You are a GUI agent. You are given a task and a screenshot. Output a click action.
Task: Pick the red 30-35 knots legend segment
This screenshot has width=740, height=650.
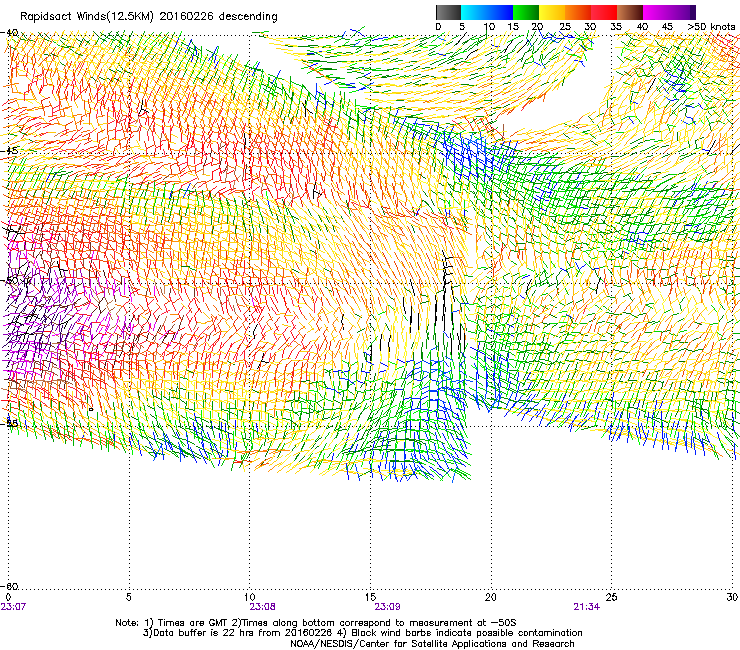(x=604, y=12)
